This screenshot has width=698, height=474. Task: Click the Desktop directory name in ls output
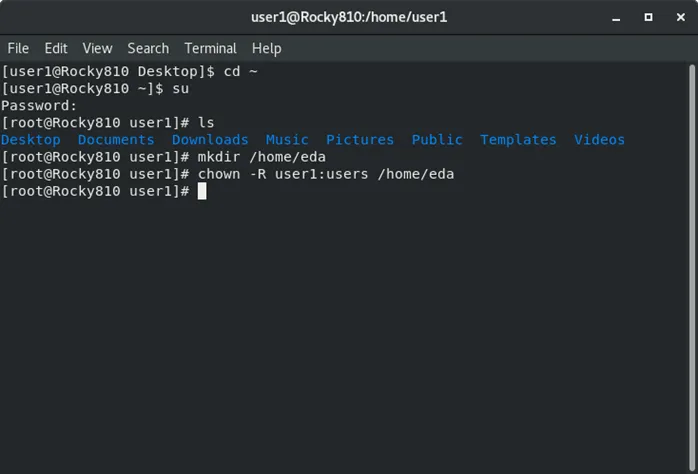pos(31,140)
